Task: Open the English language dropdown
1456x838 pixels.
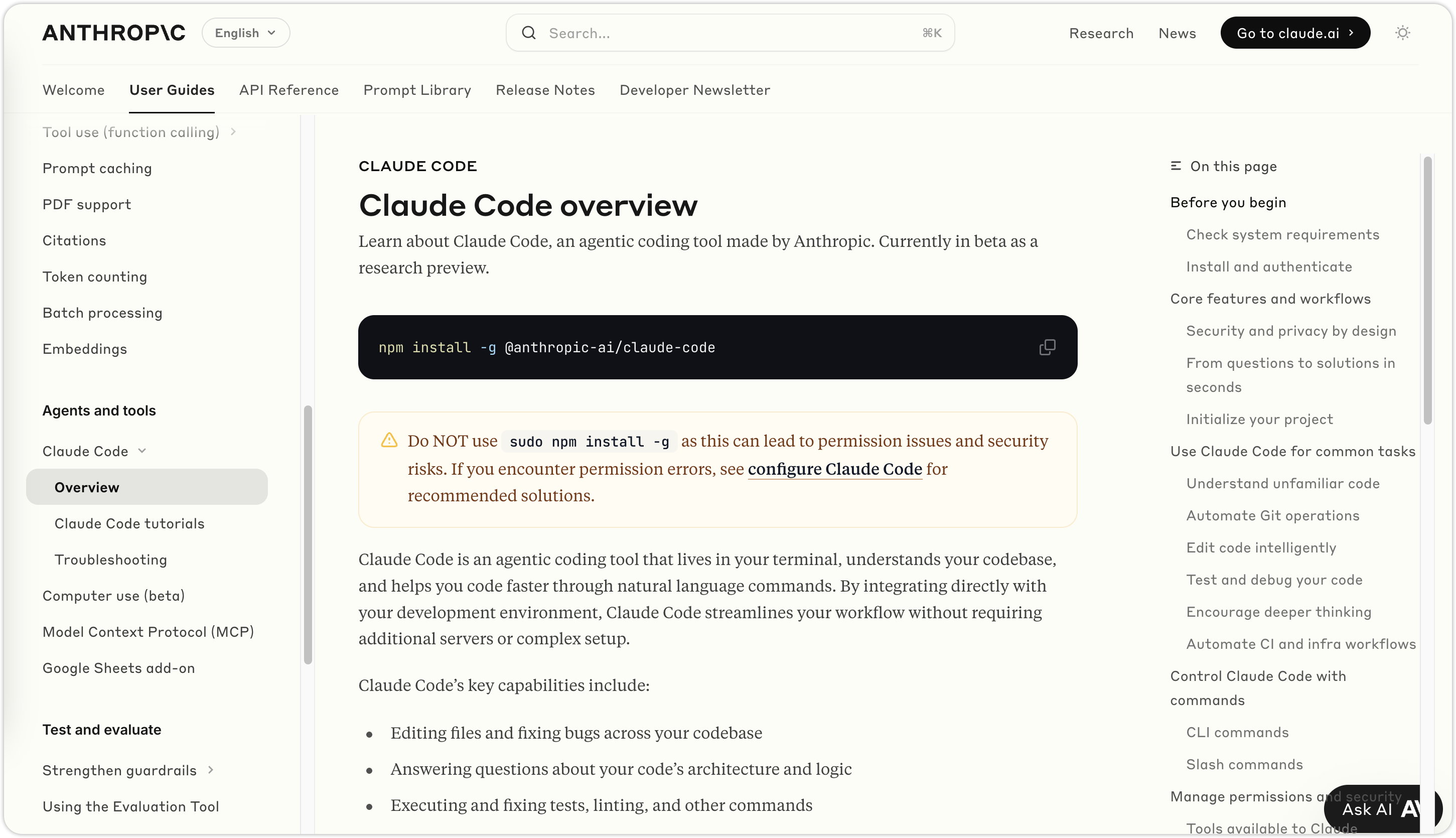Action: click(x=246, y=33)
